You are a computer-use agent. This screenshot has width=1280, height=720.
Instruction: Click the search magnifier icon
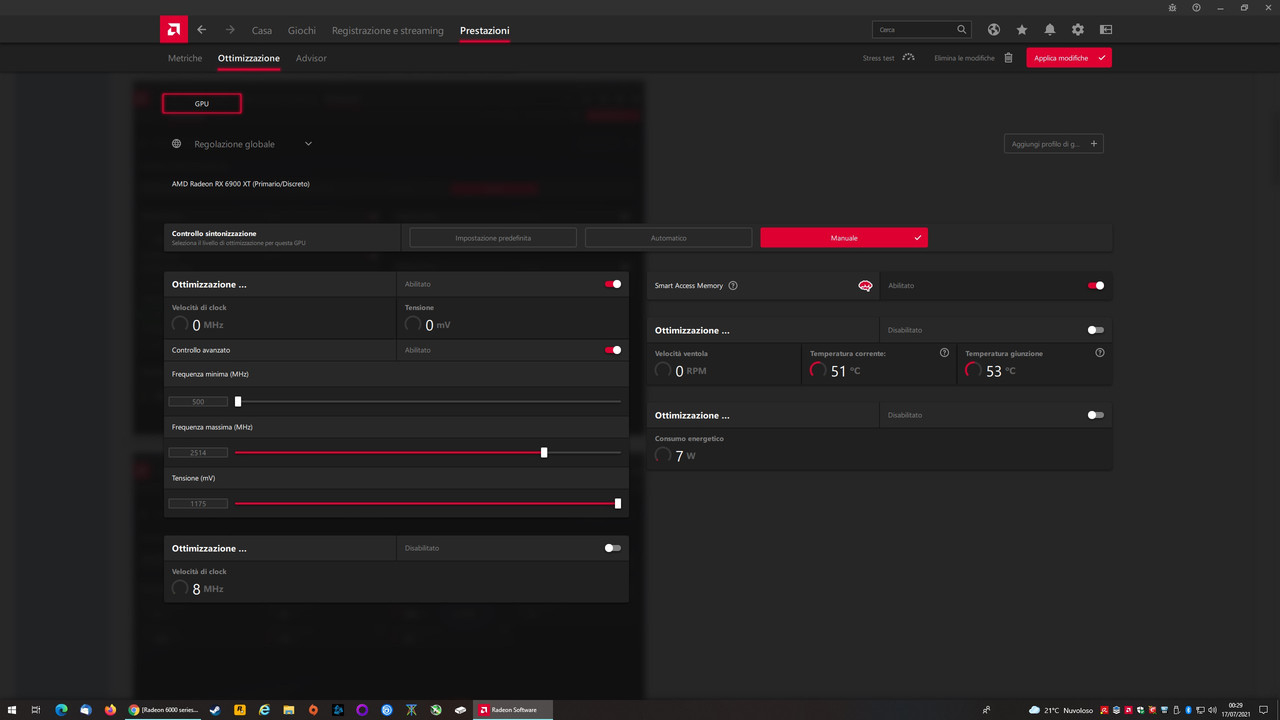point(962,30)
